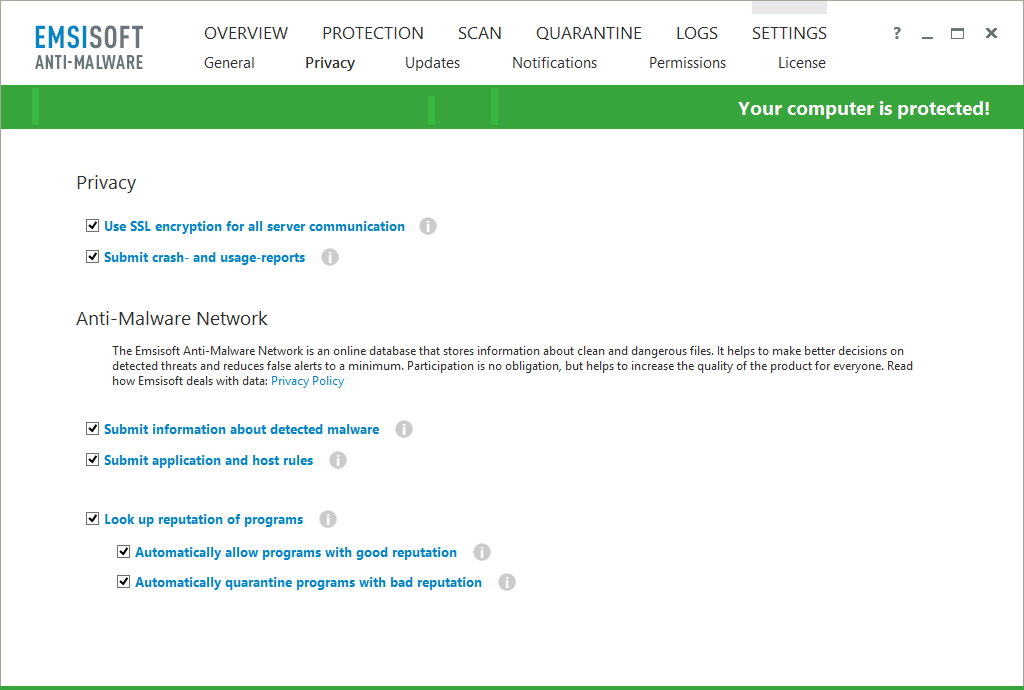Click info icon for auto-quarantine bad reputation

pyautogui.click(x=507, y=582)
